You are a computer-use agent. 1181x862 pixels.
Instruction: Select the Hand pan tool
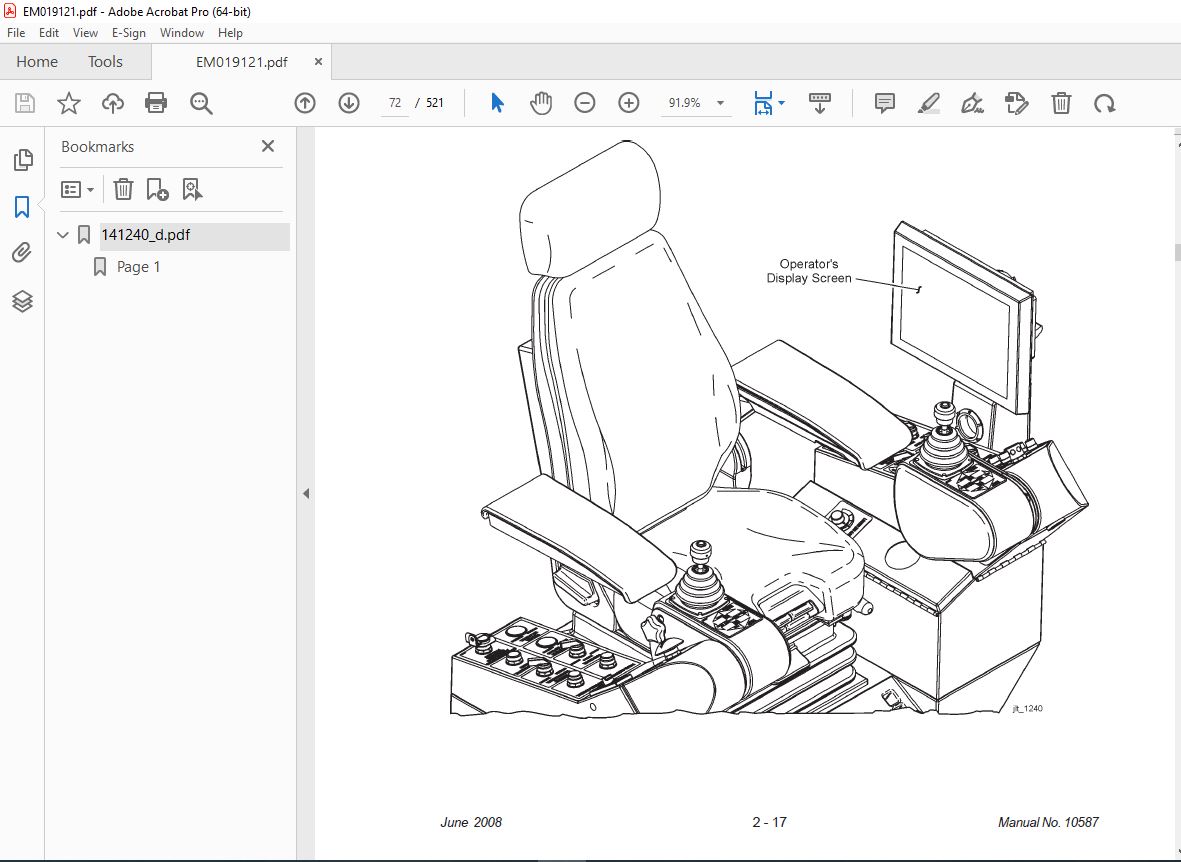click(x=541, y=102)
